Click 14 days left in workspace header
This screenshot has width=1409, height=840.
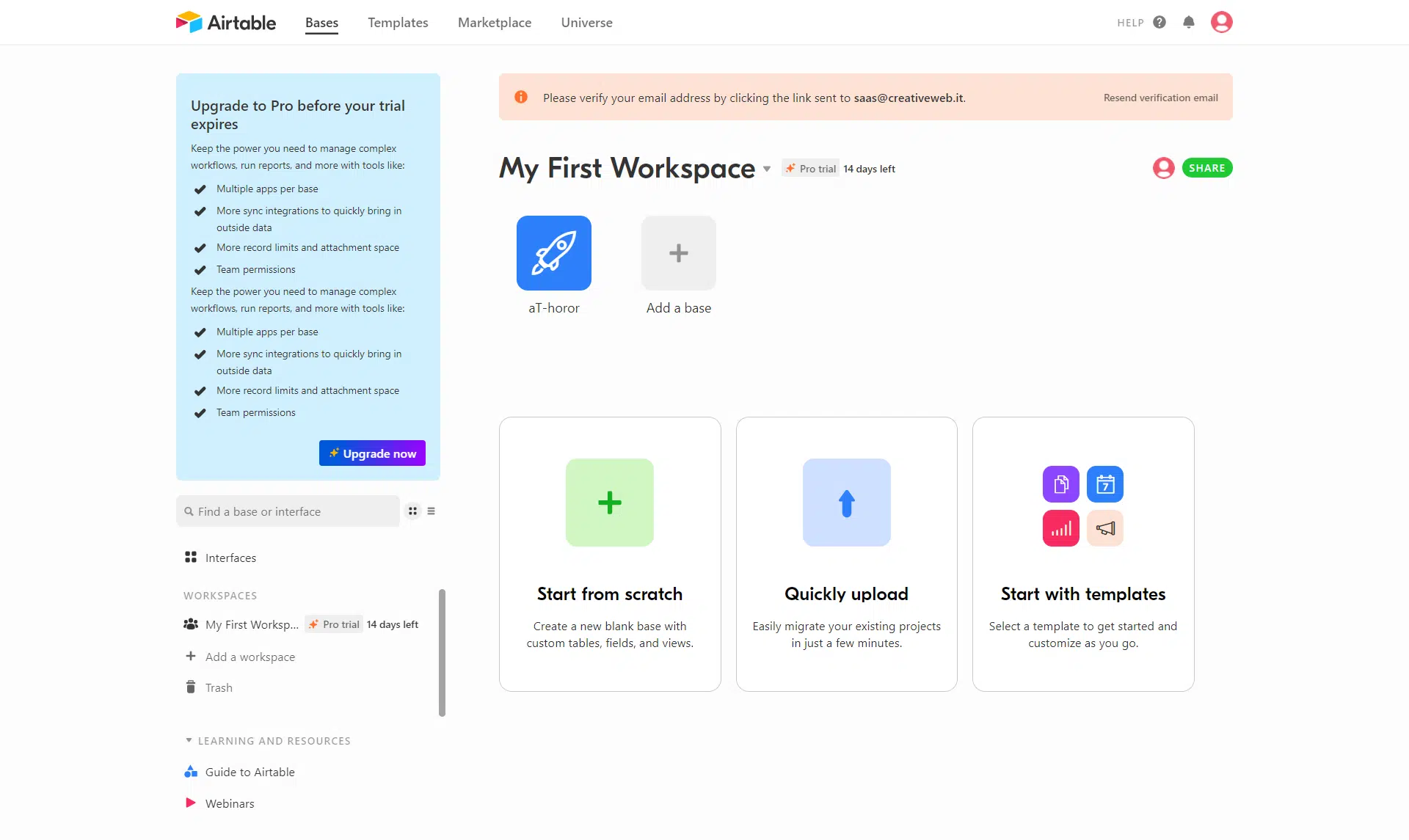[869, 169]
